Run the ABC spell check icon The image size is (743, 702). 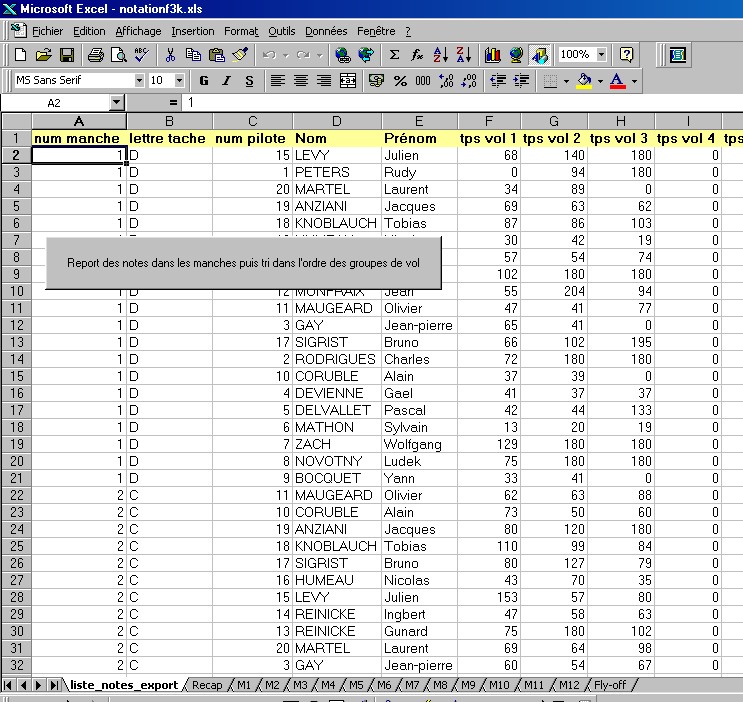point(141,55)
